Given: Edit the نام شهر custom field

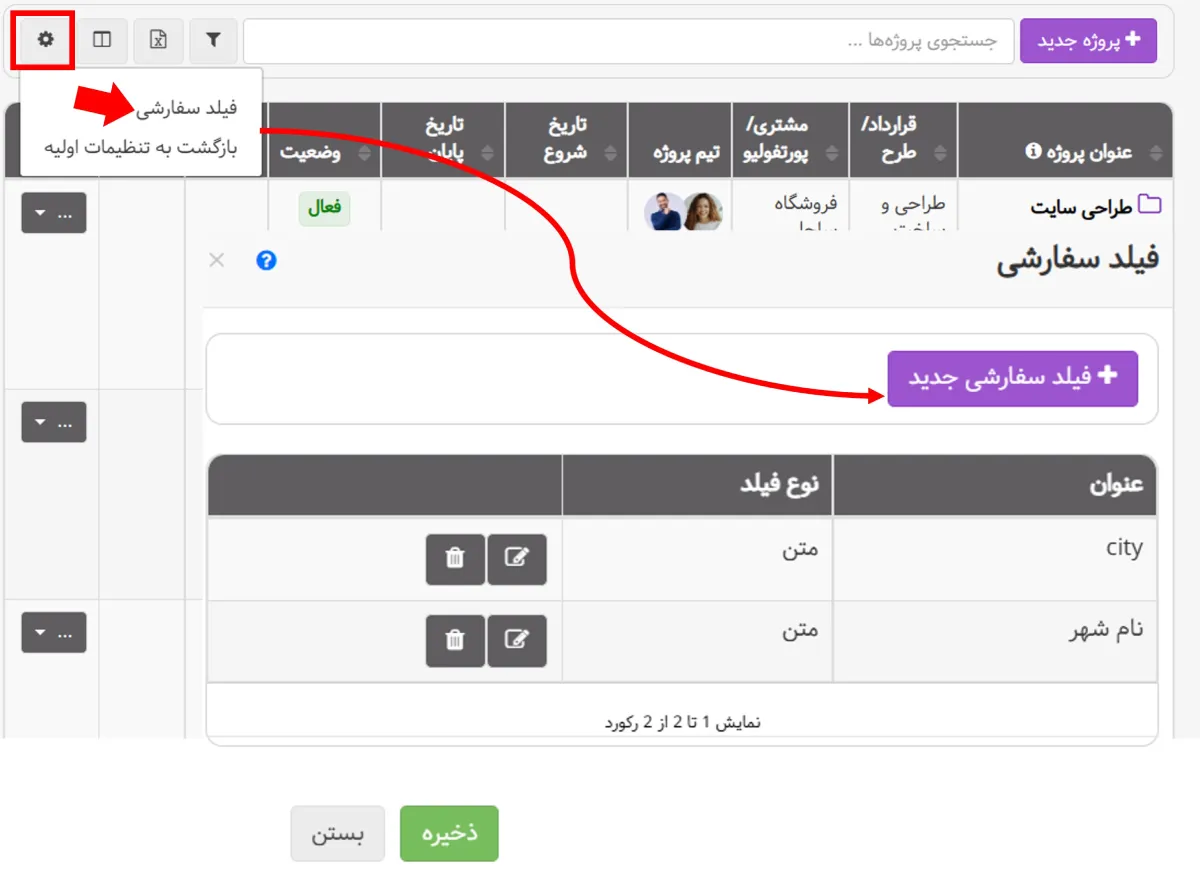Looking at the screenshot, I should 516,640.
